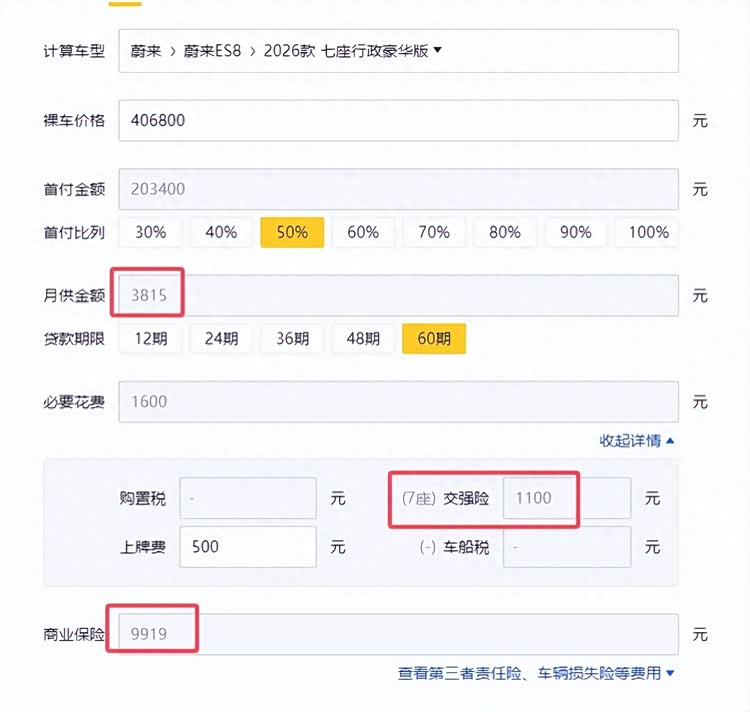Select 60% down payment ratio
Screen dimensions: 750x712
coord(363,232)
